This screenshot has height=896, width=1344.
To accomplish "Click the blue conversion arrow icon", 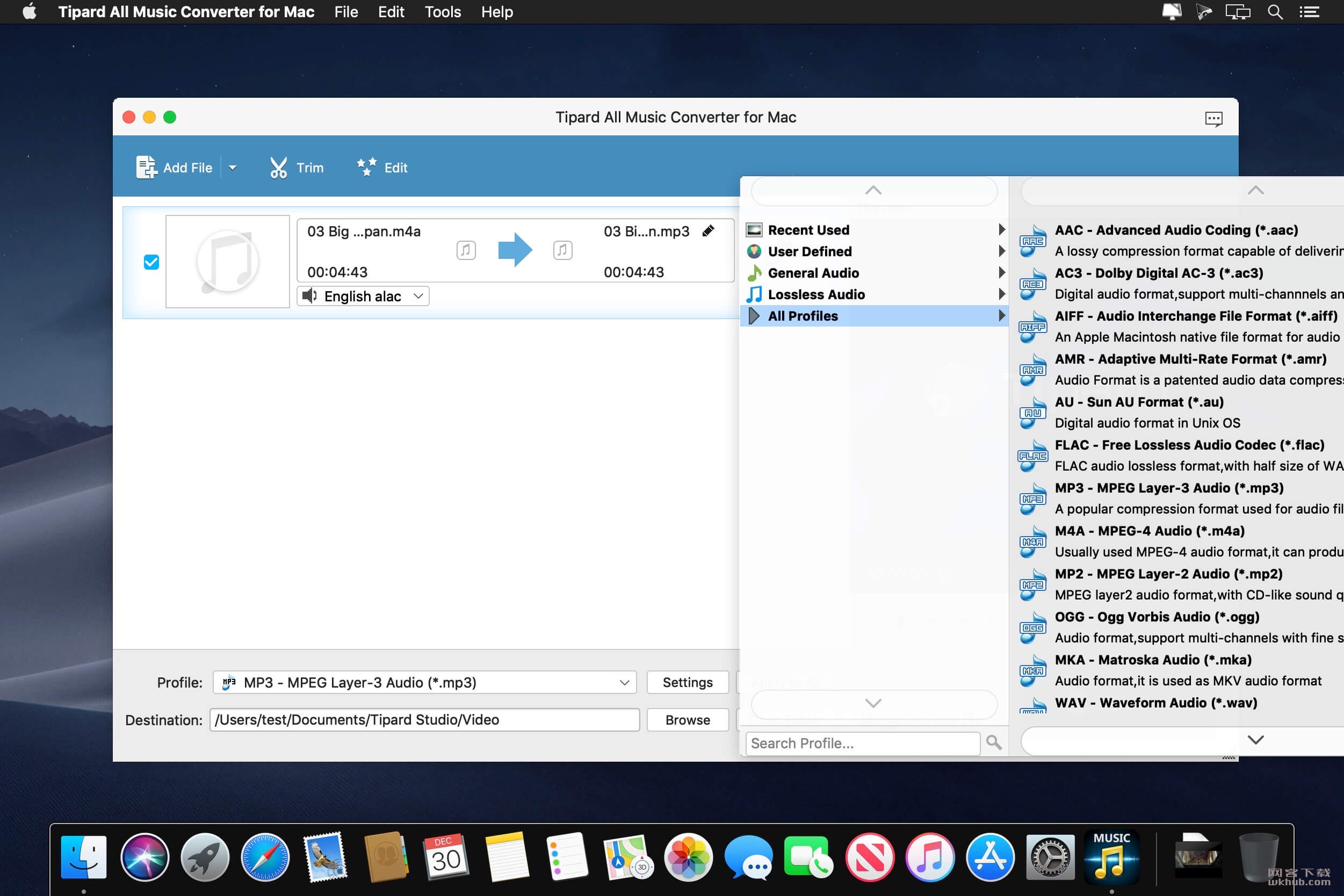I will pyautogui.click(x=515, y=250).
